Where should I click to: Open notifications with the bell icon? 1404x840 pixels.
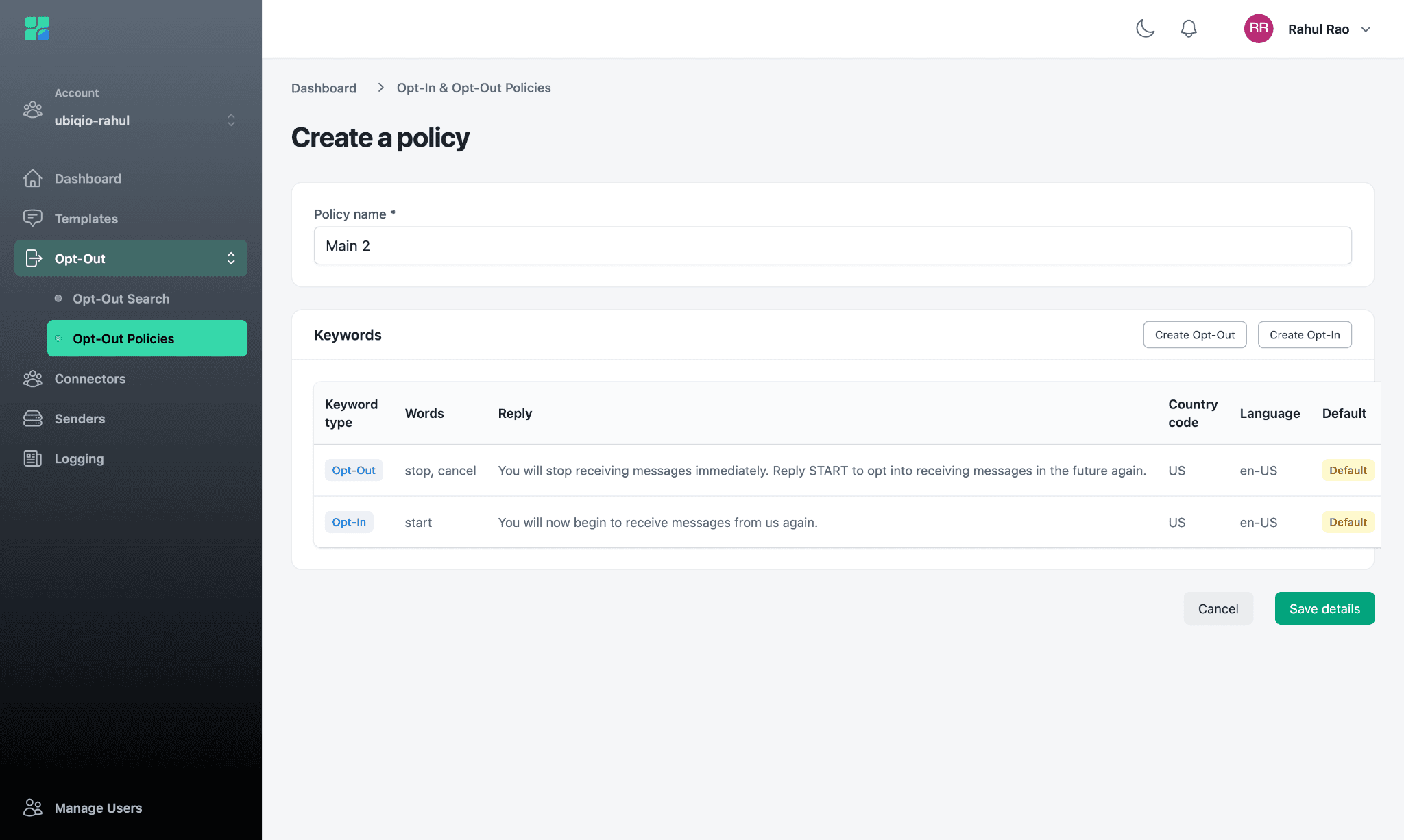pos(1189,29)
